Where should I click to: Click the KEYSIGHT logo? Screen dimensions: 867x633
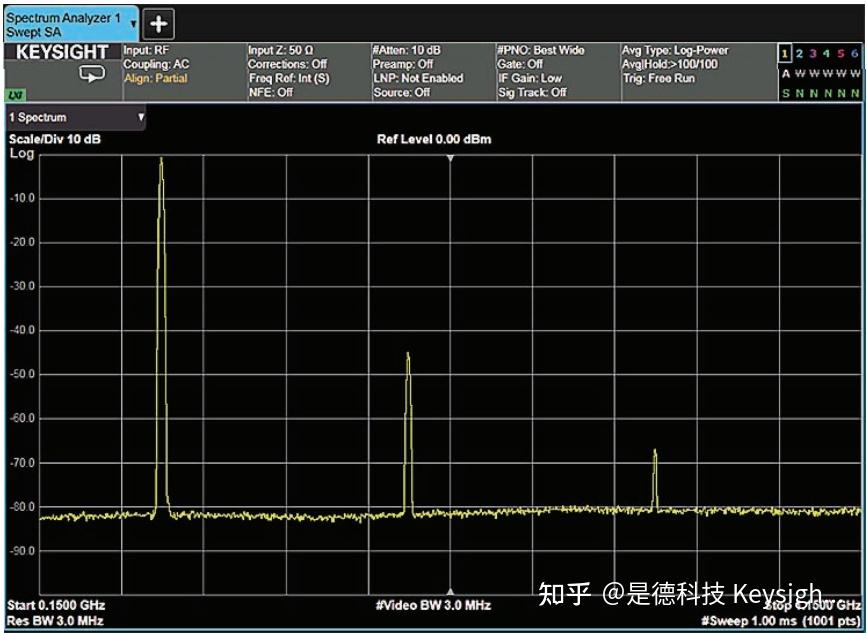tap(60, 50)
